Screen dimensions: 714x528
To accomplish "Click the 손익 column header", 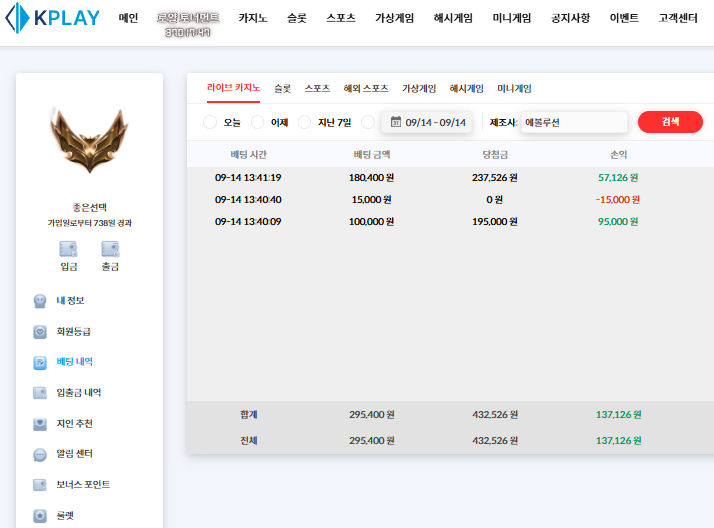I will click(x=618, y=155).
